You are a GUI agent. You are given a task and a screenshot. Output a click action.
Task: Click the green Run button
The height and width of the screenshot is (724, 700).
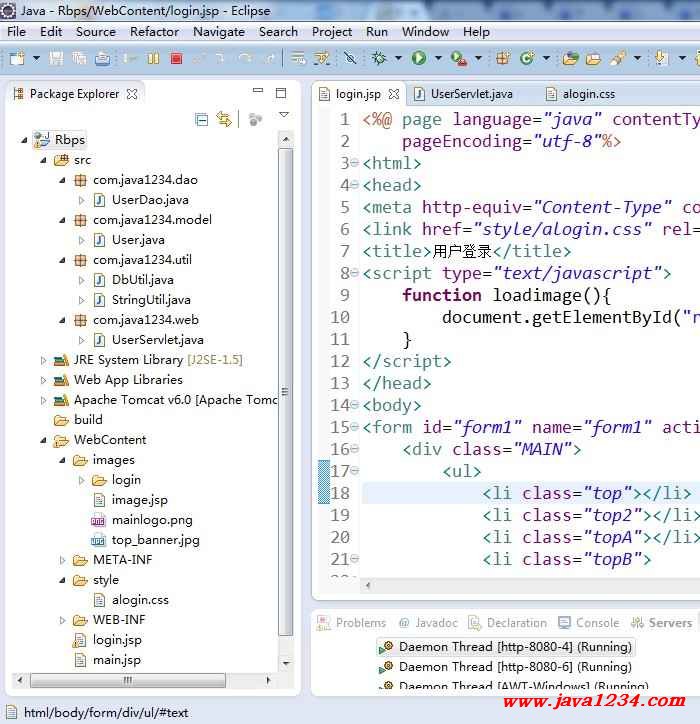coord(419,58)
